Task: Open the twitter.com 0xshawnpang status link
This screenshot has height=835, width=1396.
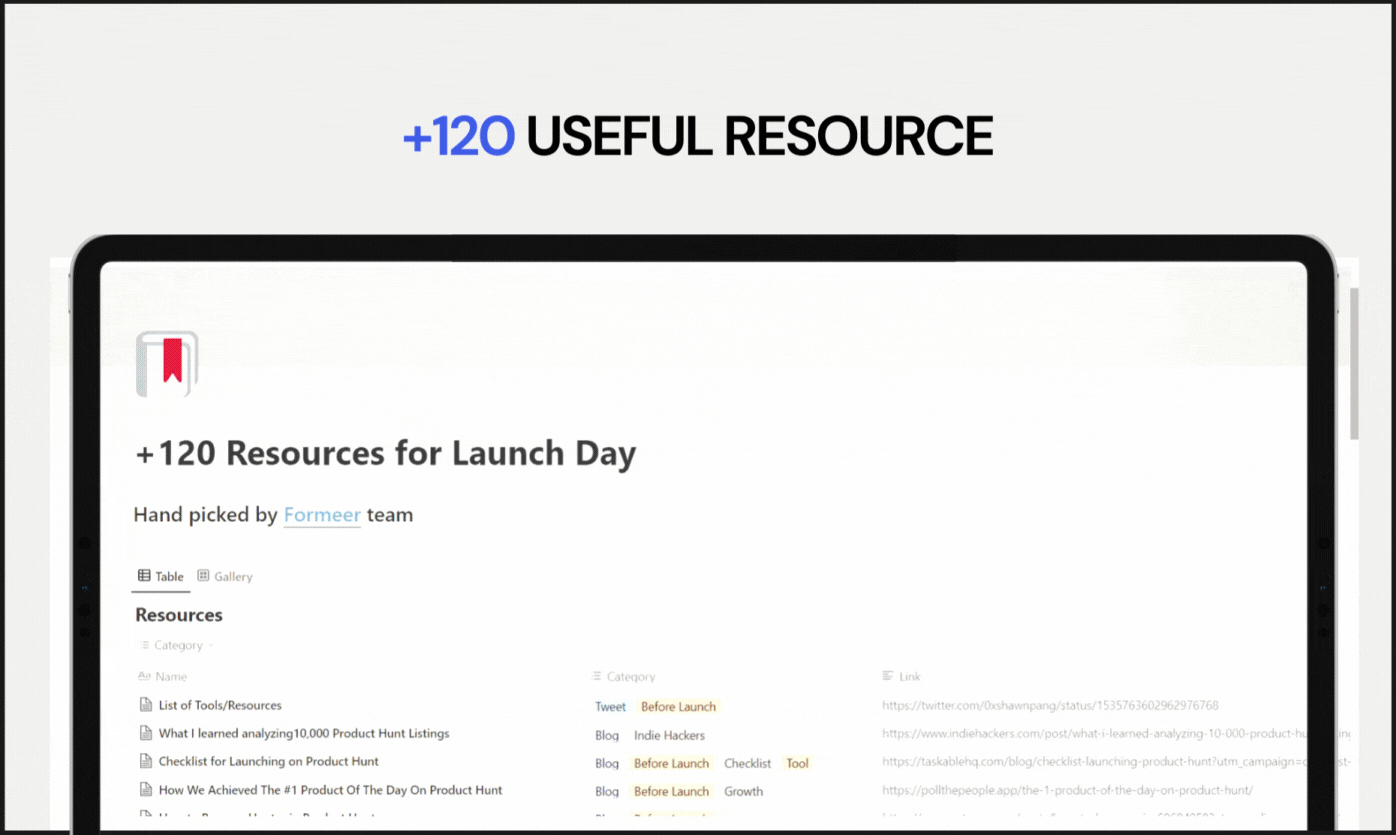Action: 1050,705
